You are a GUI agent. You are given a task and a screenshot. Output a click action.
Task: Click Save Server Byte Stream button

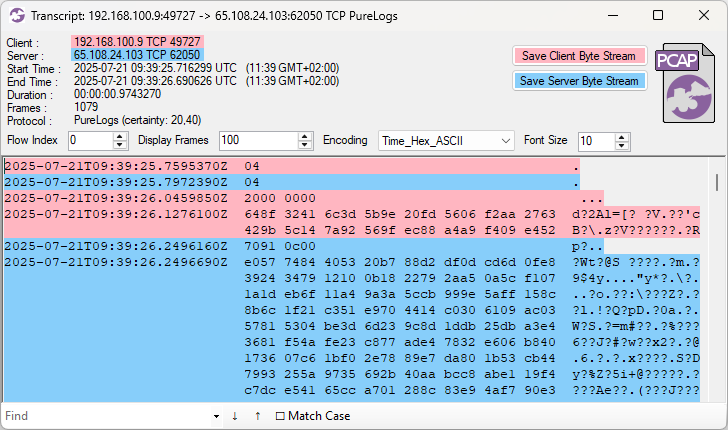579,81
